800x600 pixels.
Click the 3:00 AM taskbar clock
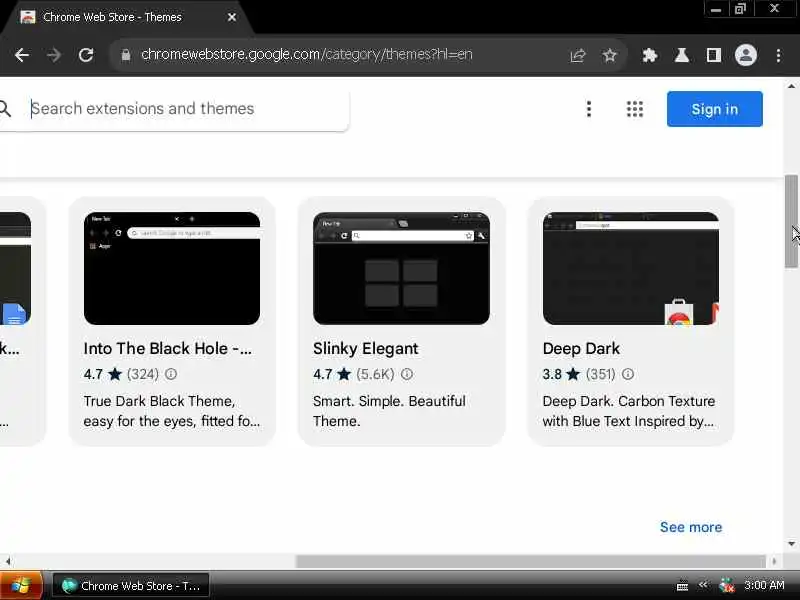[764, 585]
